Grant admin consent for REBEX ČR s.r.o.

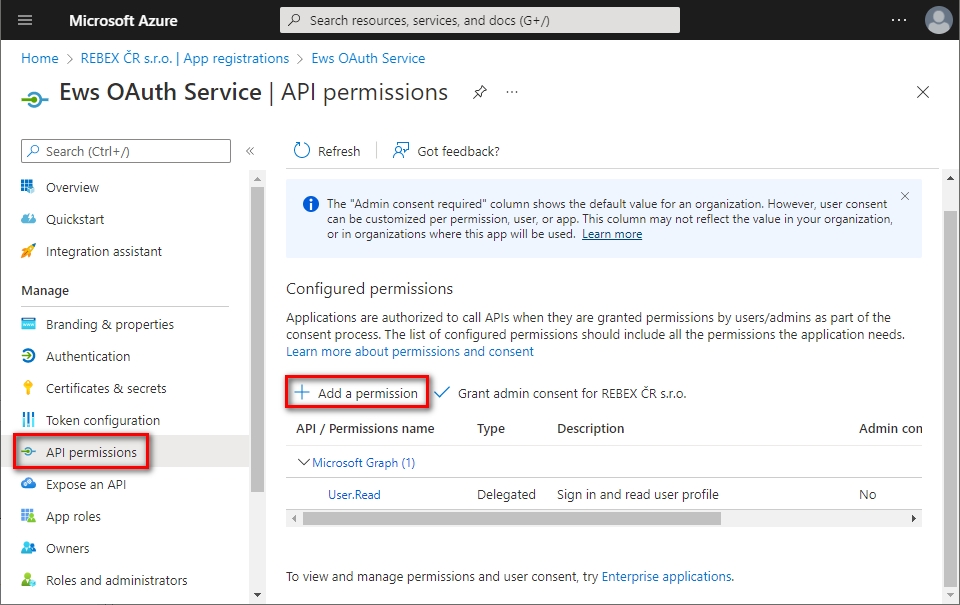click(x=560, y=393)
